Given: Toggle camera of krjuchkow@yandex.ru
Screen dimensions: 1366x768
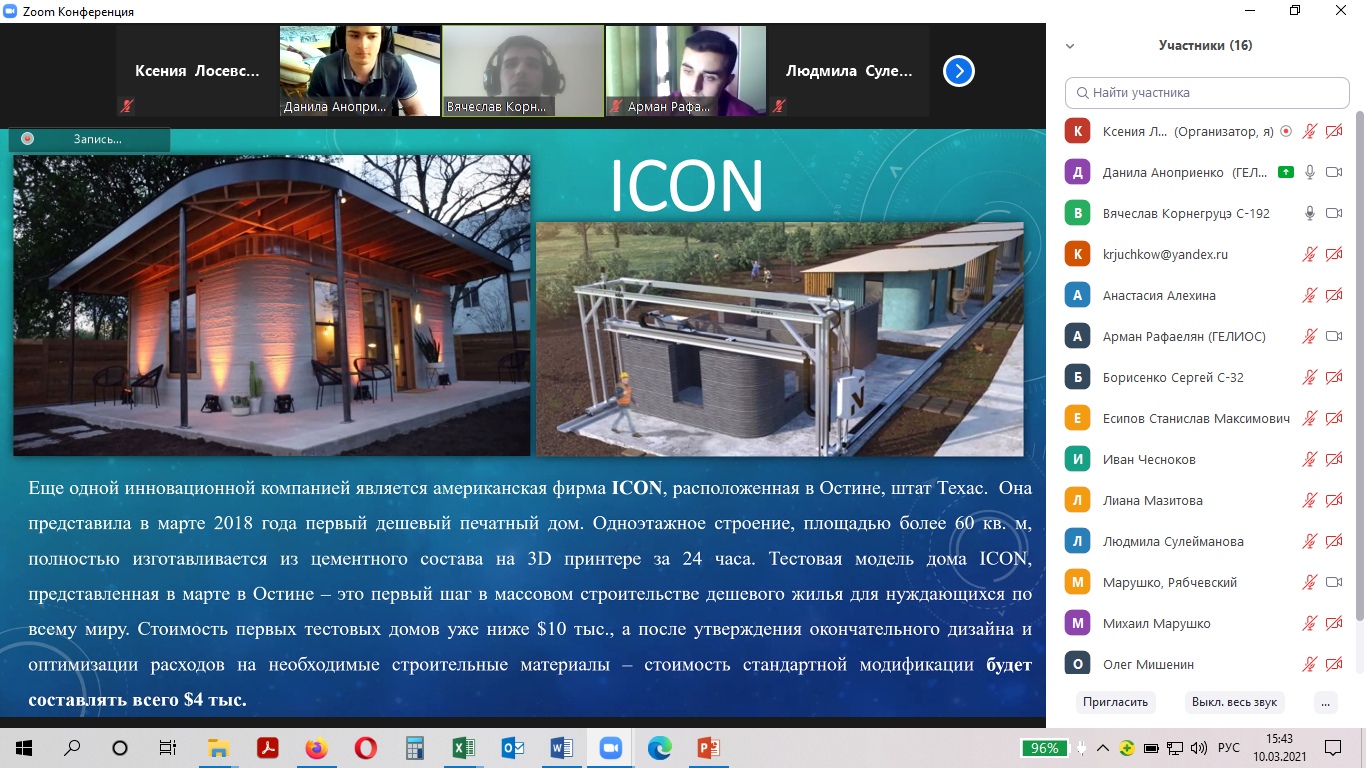Looking at the screenshot, I should pyautogui.click(x=1333, y=254).
